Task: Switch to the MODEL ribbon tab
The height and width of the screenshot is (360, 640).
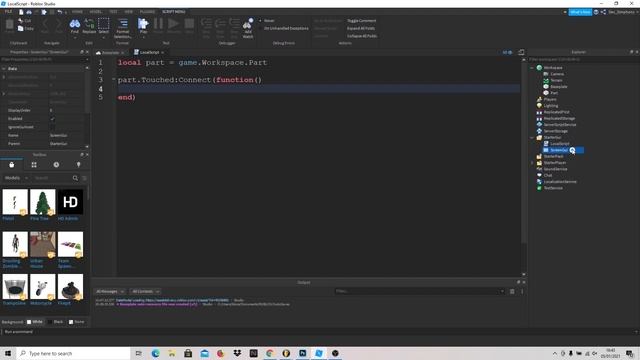Action: tap(96, 12)
